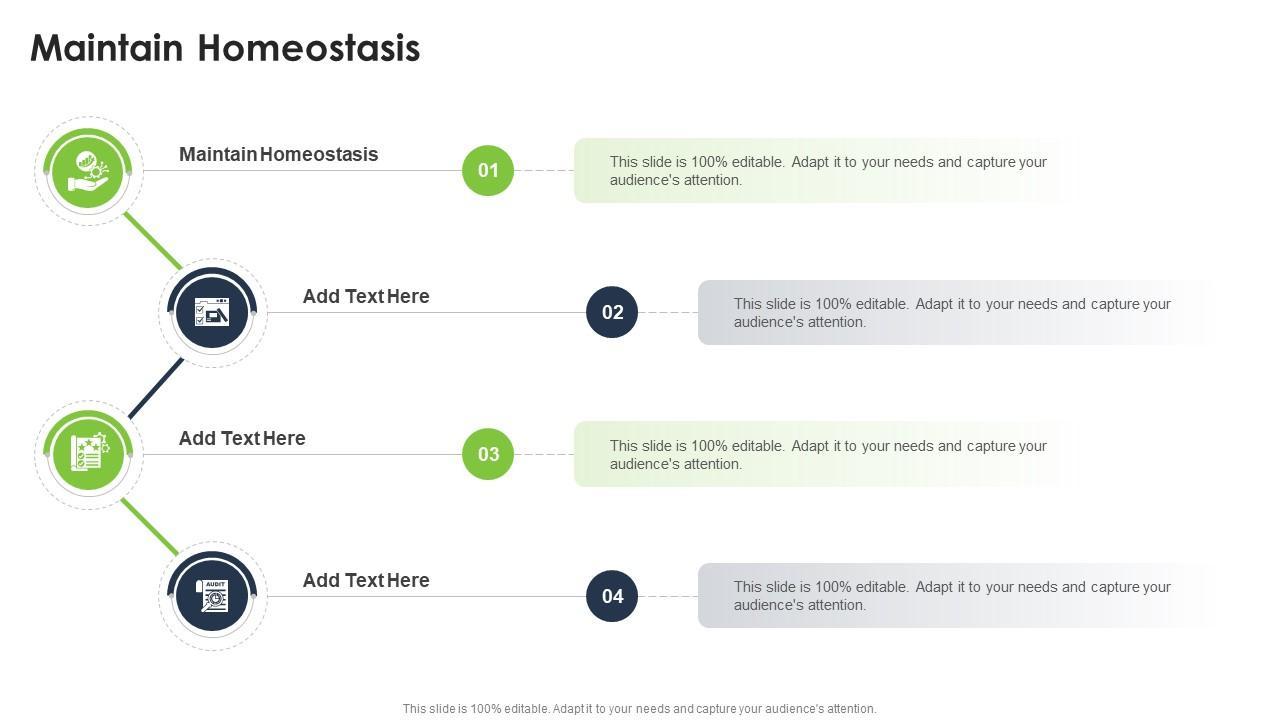Click the footer editable text at the bottom
Screen dimensions: 1280x720
coord(639,709)
